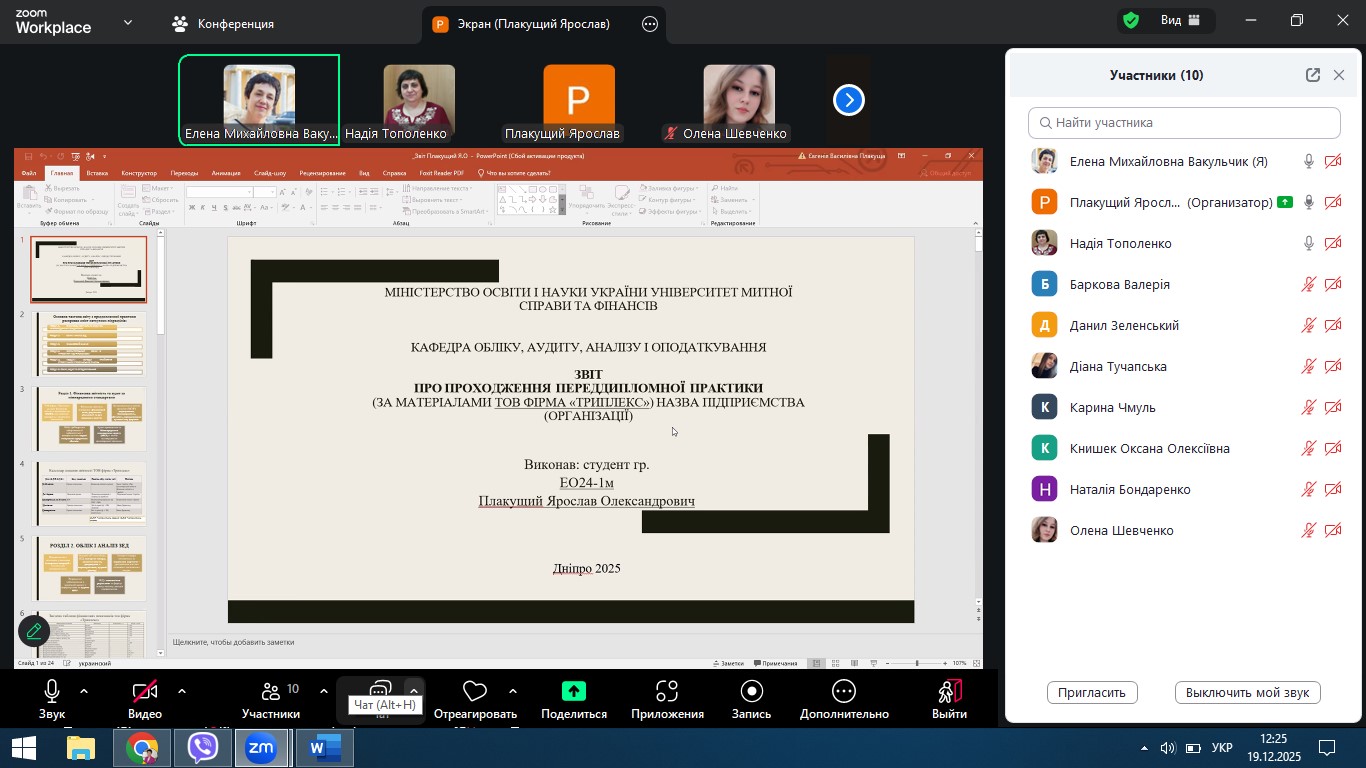
Task: Click in the Найти участника search field
Action: pos(1184,123)
